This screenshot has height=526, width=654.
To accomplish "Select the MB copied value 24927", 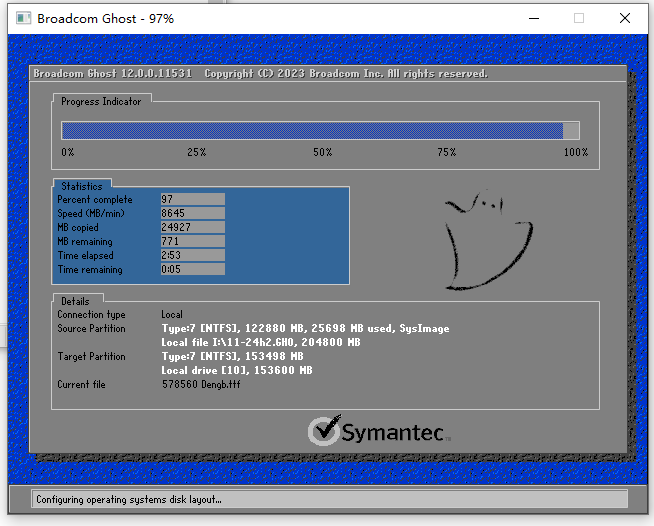I will (193, 227).
